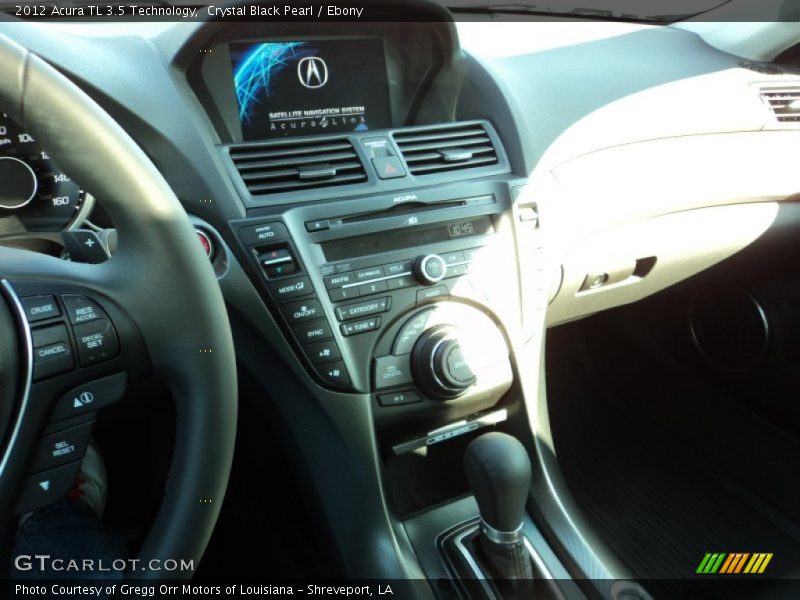This screenshot has height=600, width=800.
Task: Decrease fan speed with the lower fan button
Action: (334, 371)
